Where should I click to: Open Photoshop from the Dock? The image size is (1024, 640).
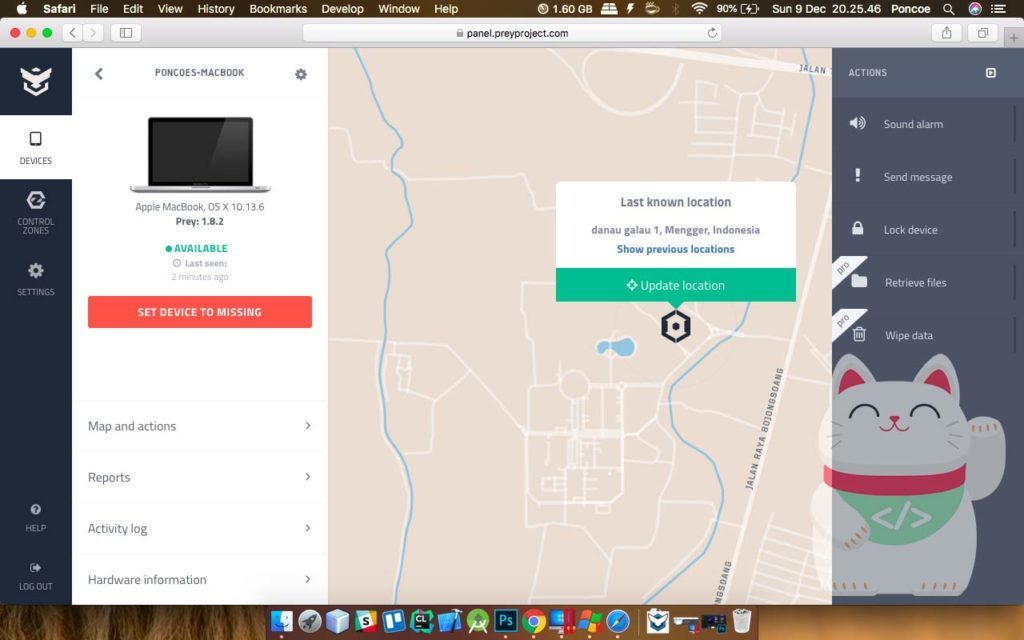tap(505, 620)
